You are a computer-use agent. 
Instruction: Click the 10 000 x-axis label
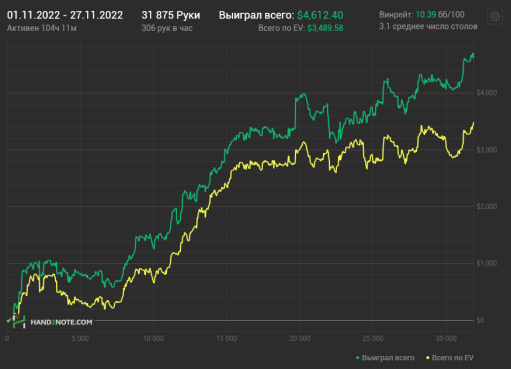click(154, 339)
